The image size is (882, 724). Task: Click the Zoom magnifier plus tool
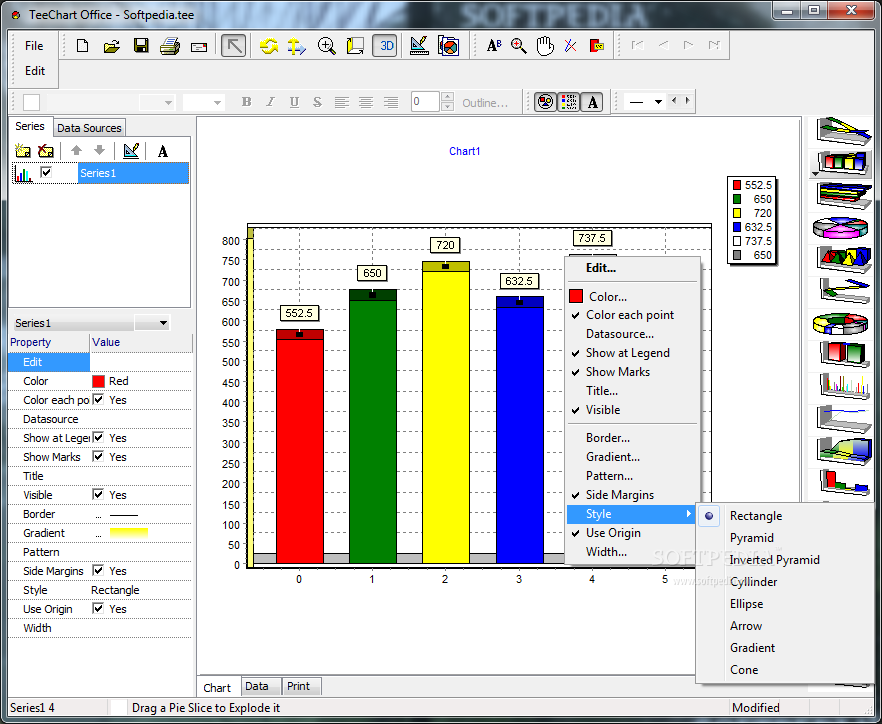[x=326, y=46]
